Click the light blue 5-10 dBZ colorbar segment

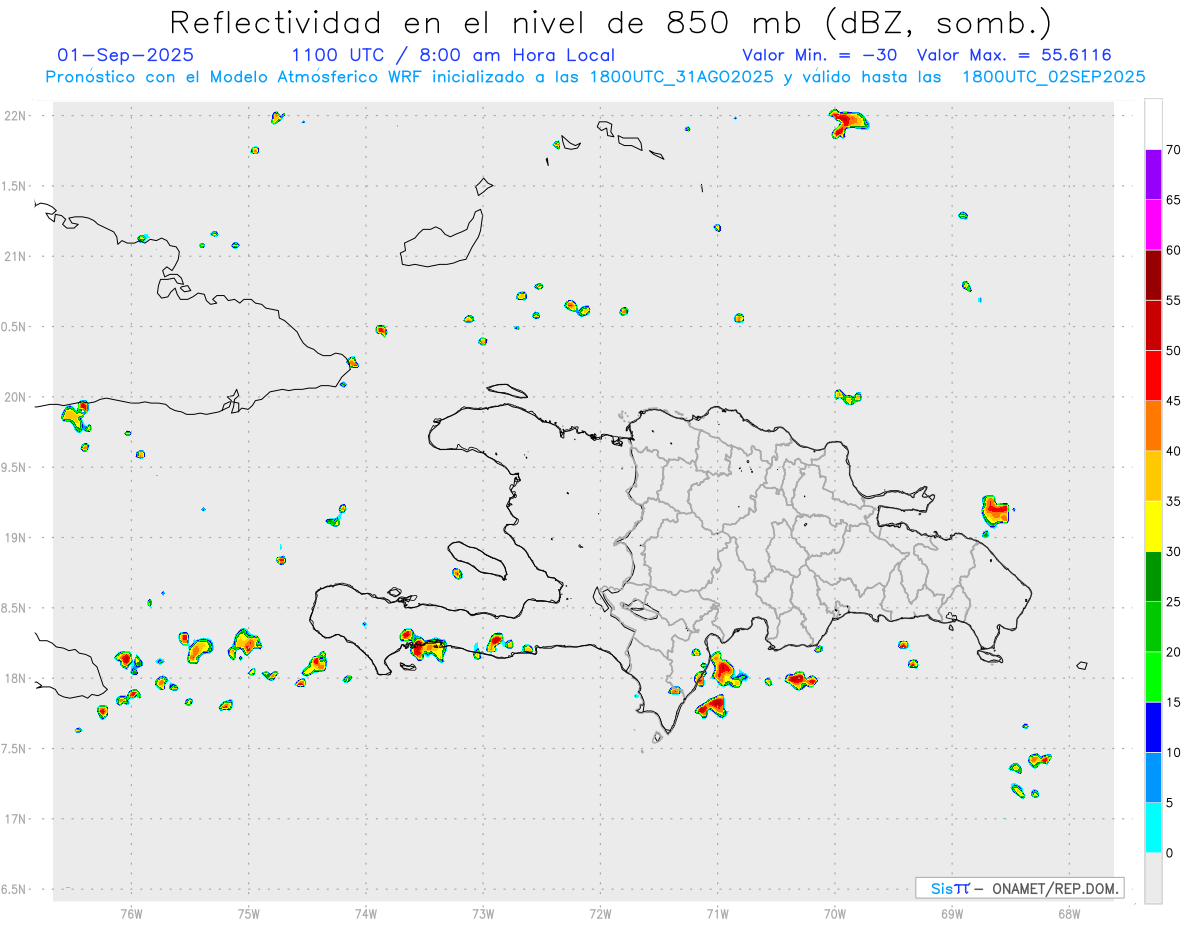click(1153, 777)
